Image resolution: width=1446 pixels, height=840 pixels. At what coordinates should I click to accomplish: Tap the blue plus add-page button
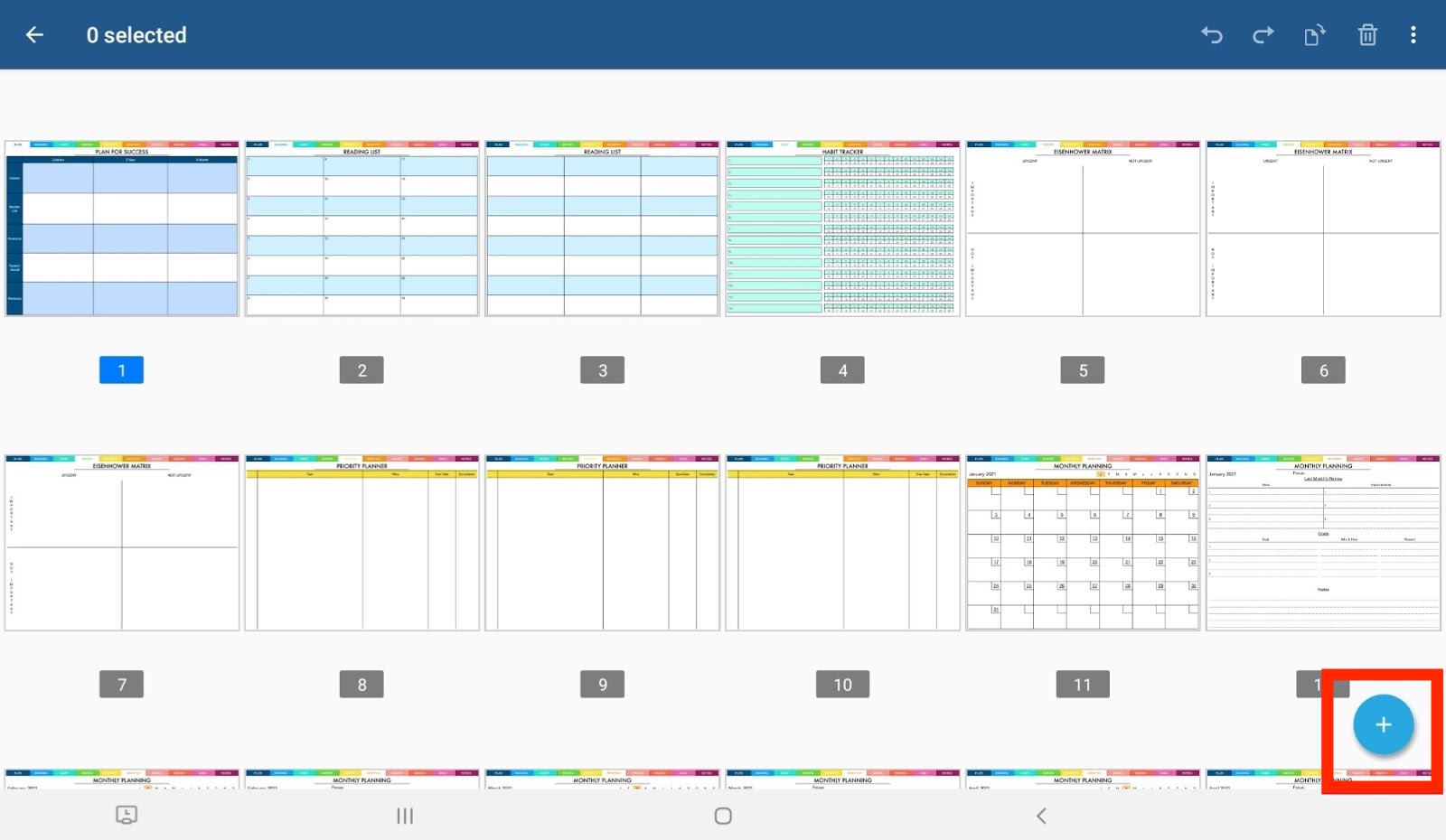coord(1383,724)
